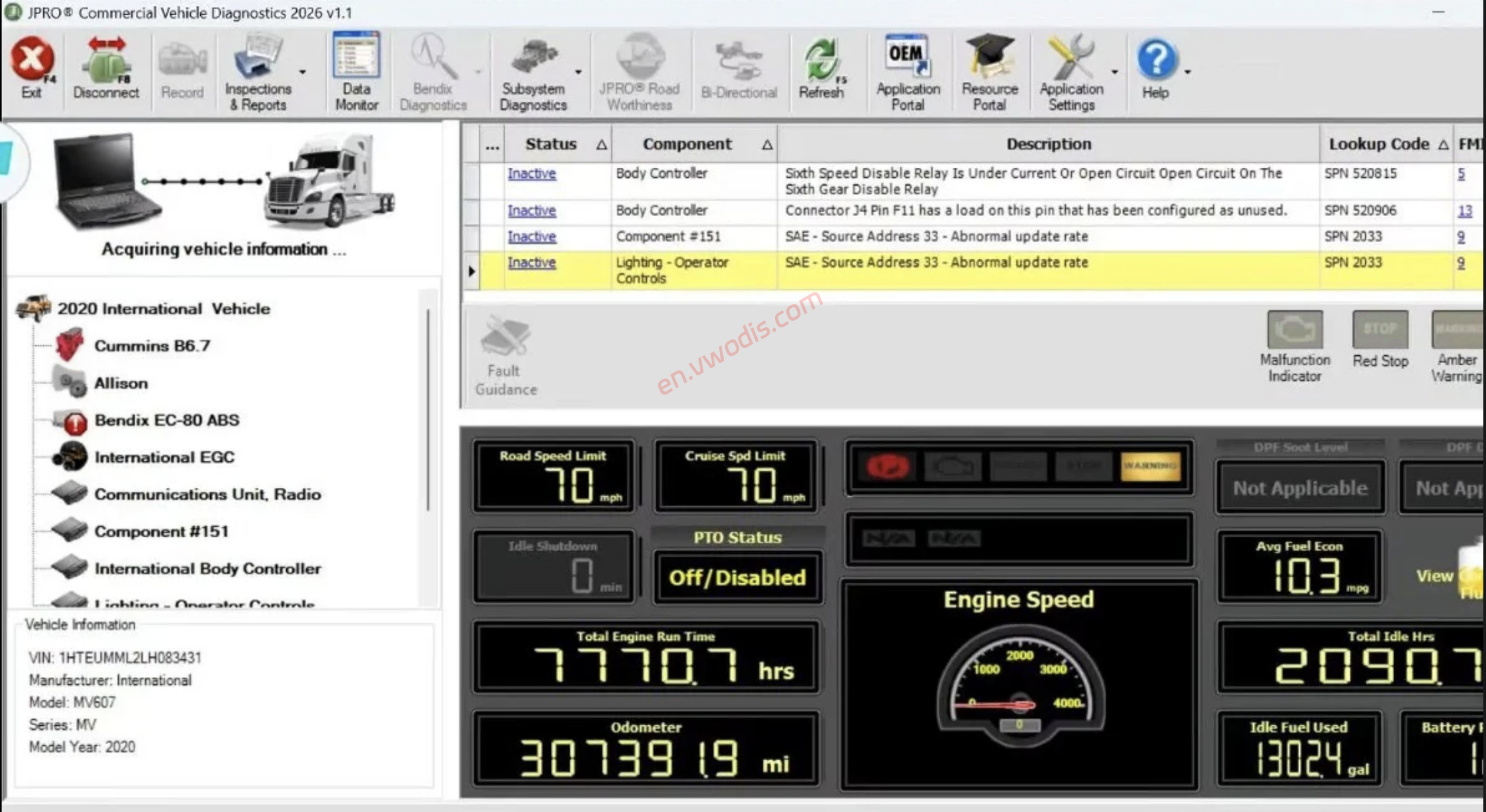
Task: Click the Avg Fuel Econ readout
Action: click(x=1299, y=567)
